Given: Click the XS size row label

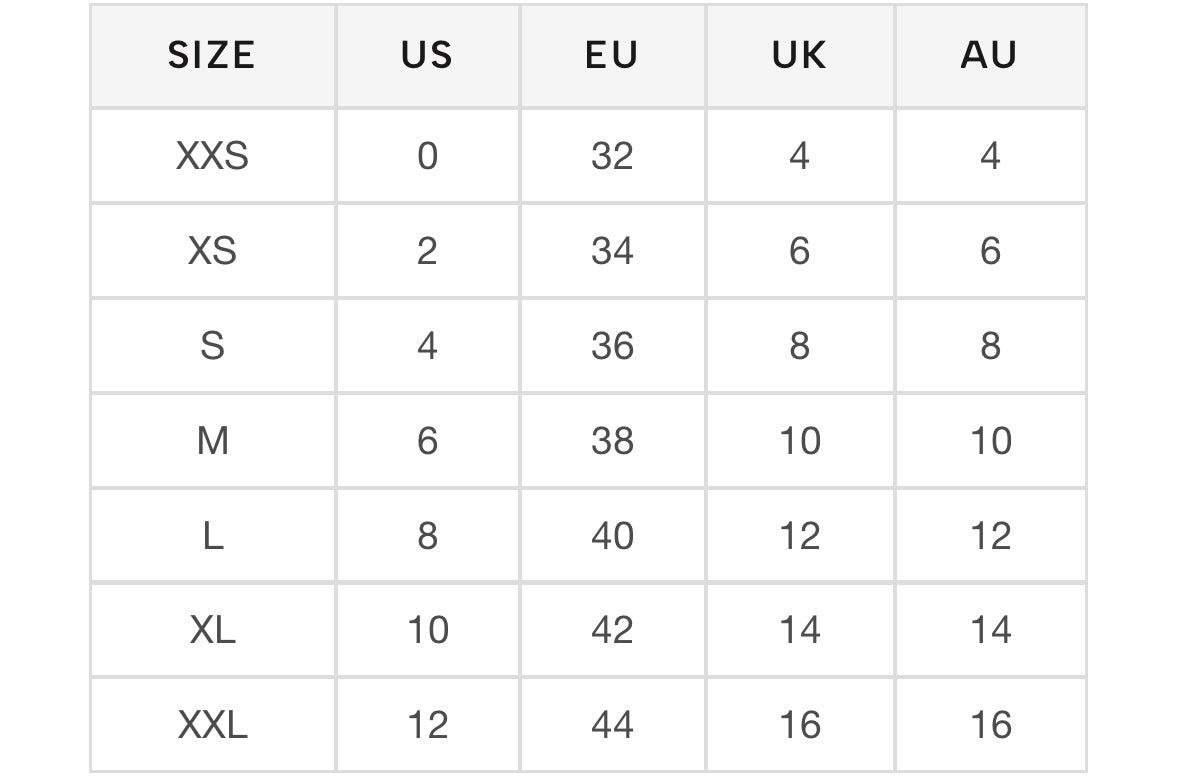Looking at the screenshot, I should (212, 251).
